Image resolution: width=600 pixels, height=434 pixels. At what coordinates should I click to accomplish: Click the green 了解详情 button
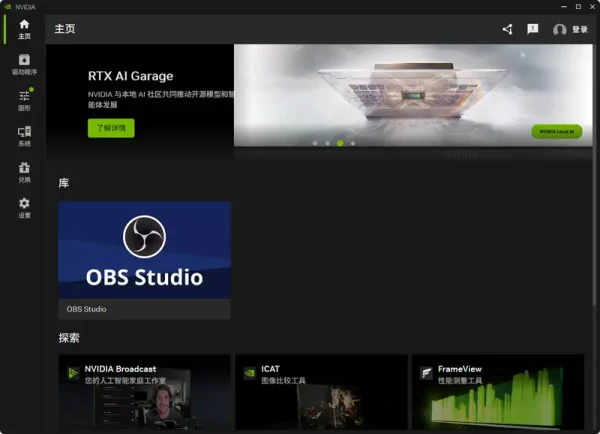click(111, 128)
